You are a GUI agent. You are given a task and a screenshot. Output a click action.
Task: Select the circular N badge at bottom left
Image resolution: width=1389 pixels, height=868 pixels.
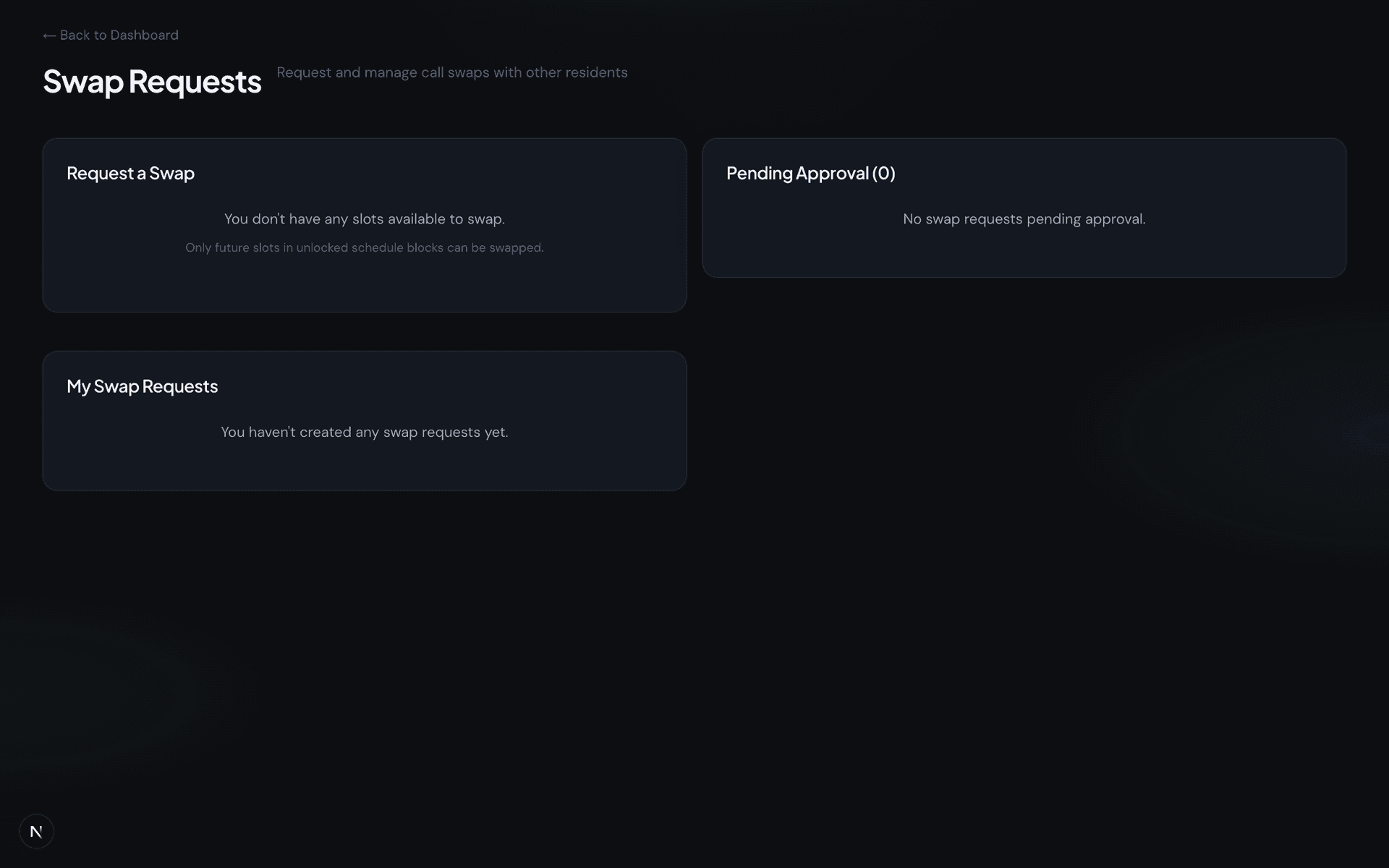[x=36, y=831]
